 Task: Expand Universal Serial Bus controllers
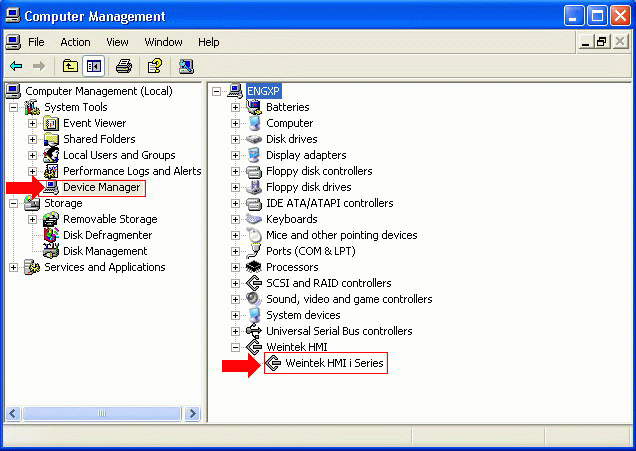tap(235, 331)
